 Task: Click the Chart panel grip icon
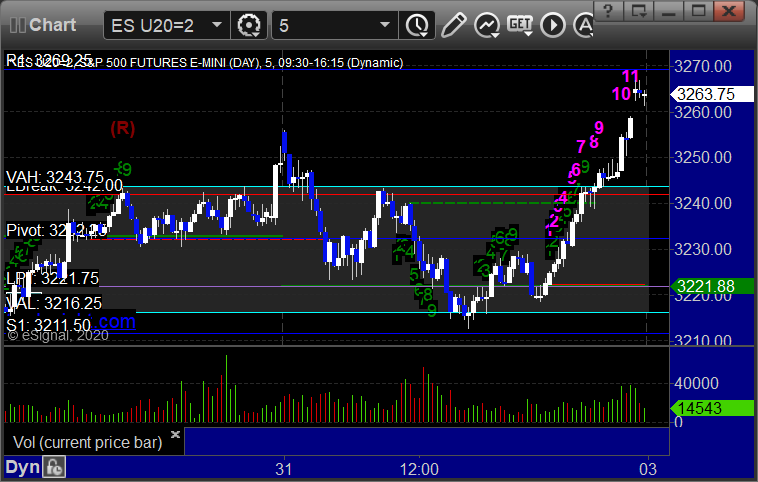click(x=17, y=25)
